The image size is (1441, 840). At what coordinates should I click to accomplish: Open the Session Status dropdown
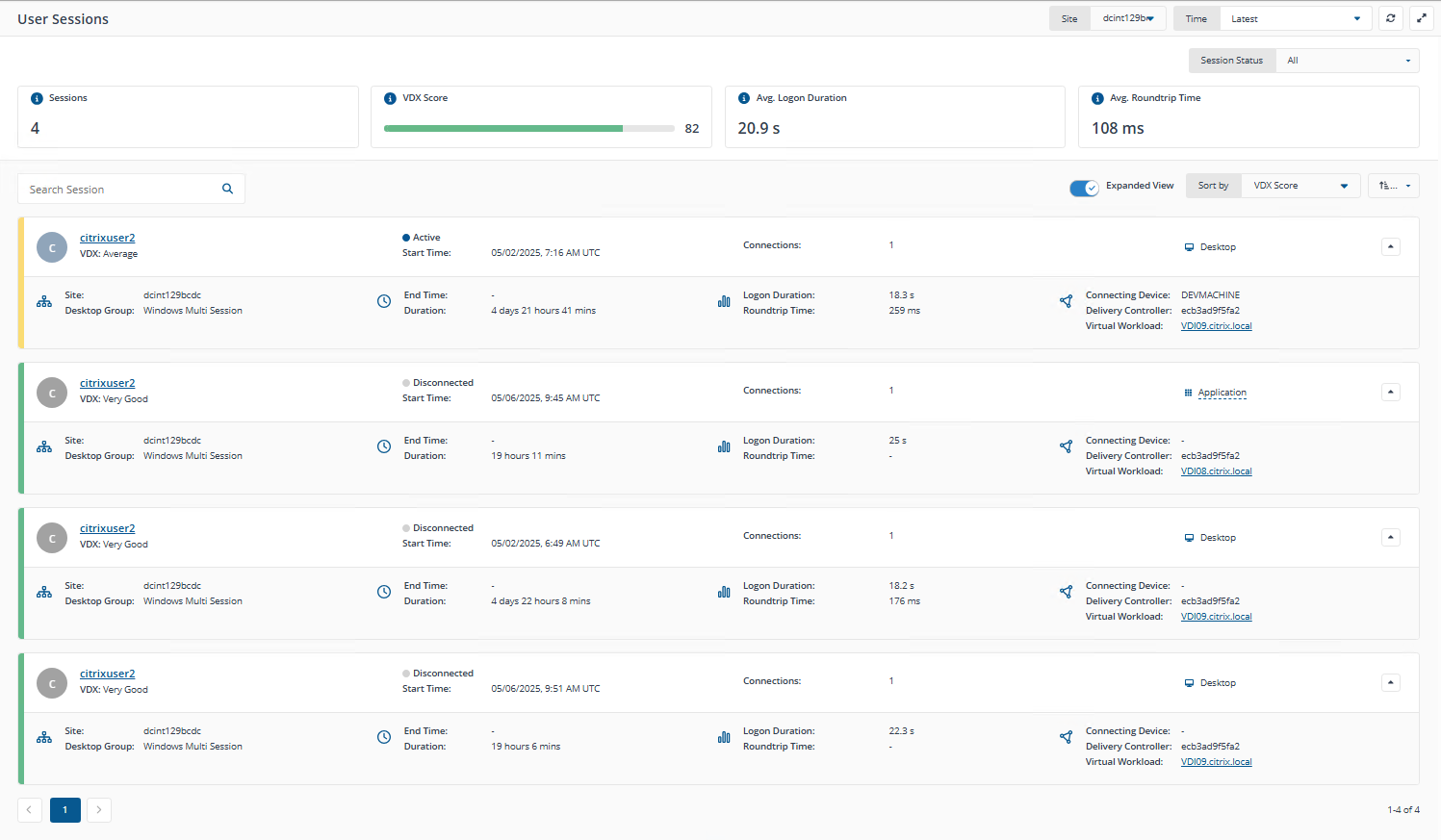(1347, 61)
